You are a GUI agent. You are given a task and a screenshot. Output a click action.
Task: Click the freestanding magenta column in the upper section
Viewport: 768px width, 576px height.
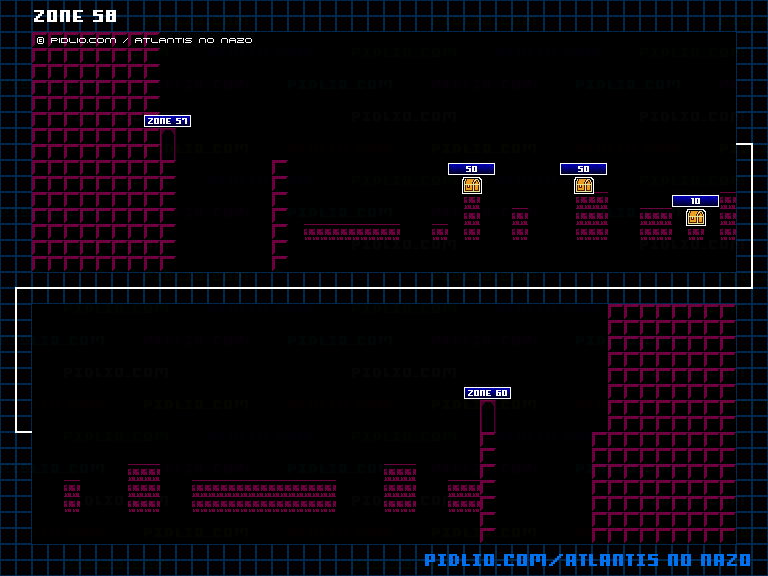click(x=279, y=215)
